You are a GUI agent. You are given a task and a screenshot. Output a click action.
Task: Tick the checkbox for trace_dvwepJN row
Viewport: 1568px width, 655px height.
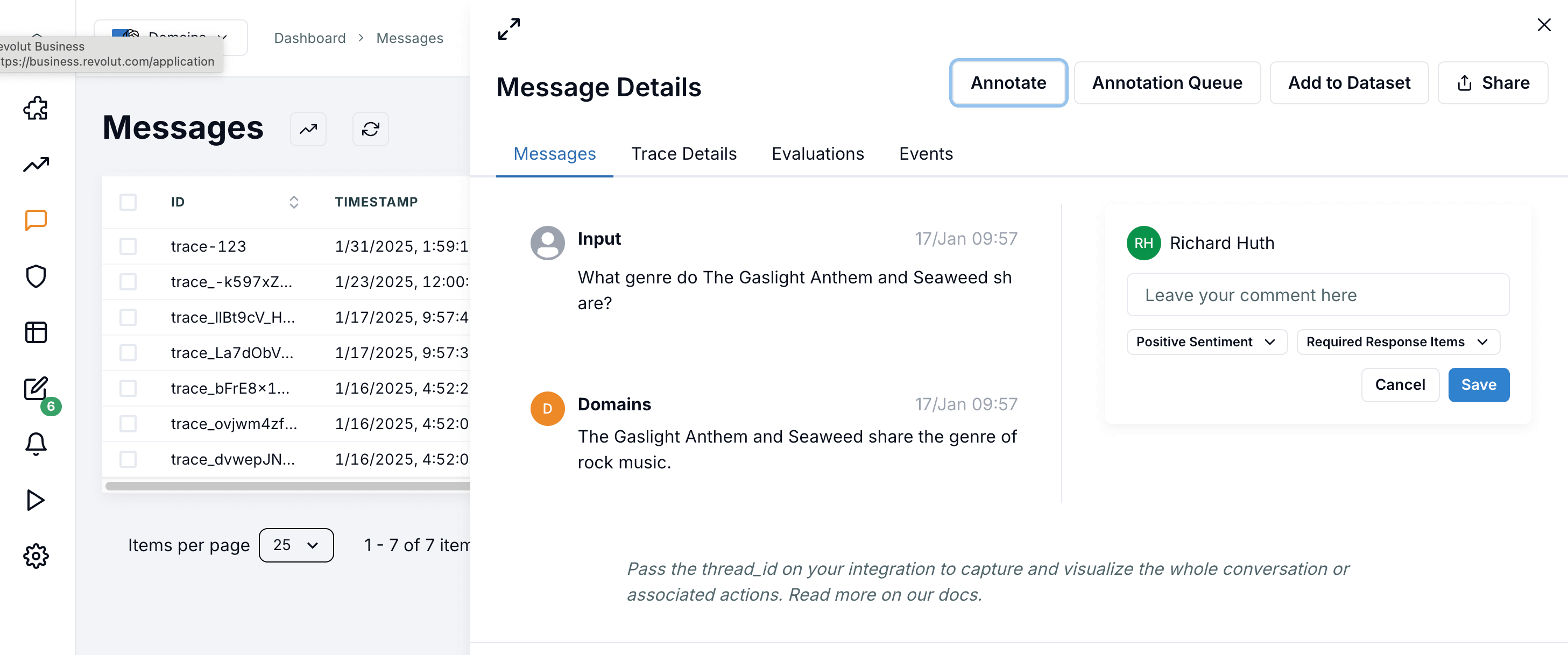[x=128, y=459]
